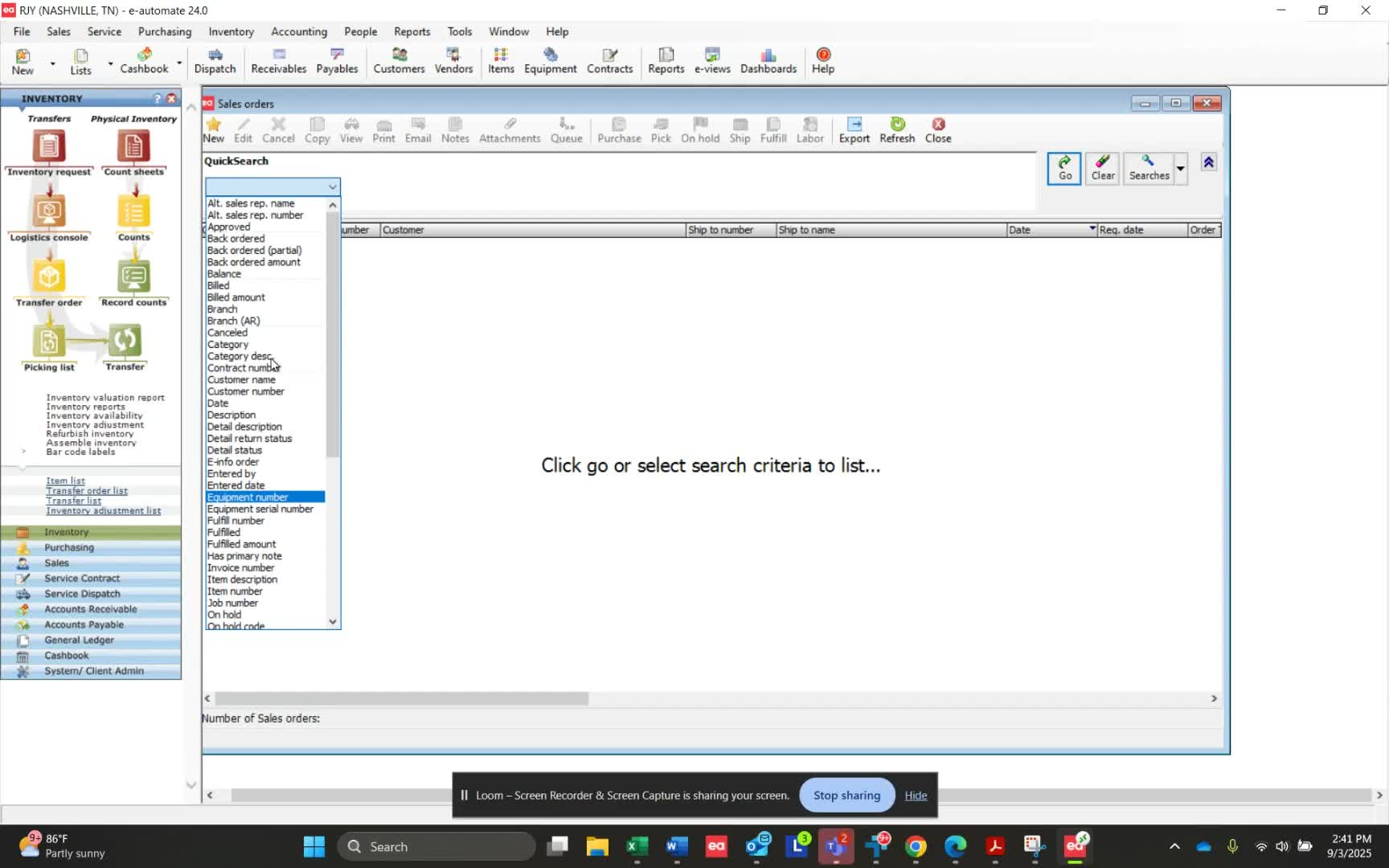Viewport: 1389px width, 868px height.
Task: Open the Items toolbar icon
Action: click(501, 60)
